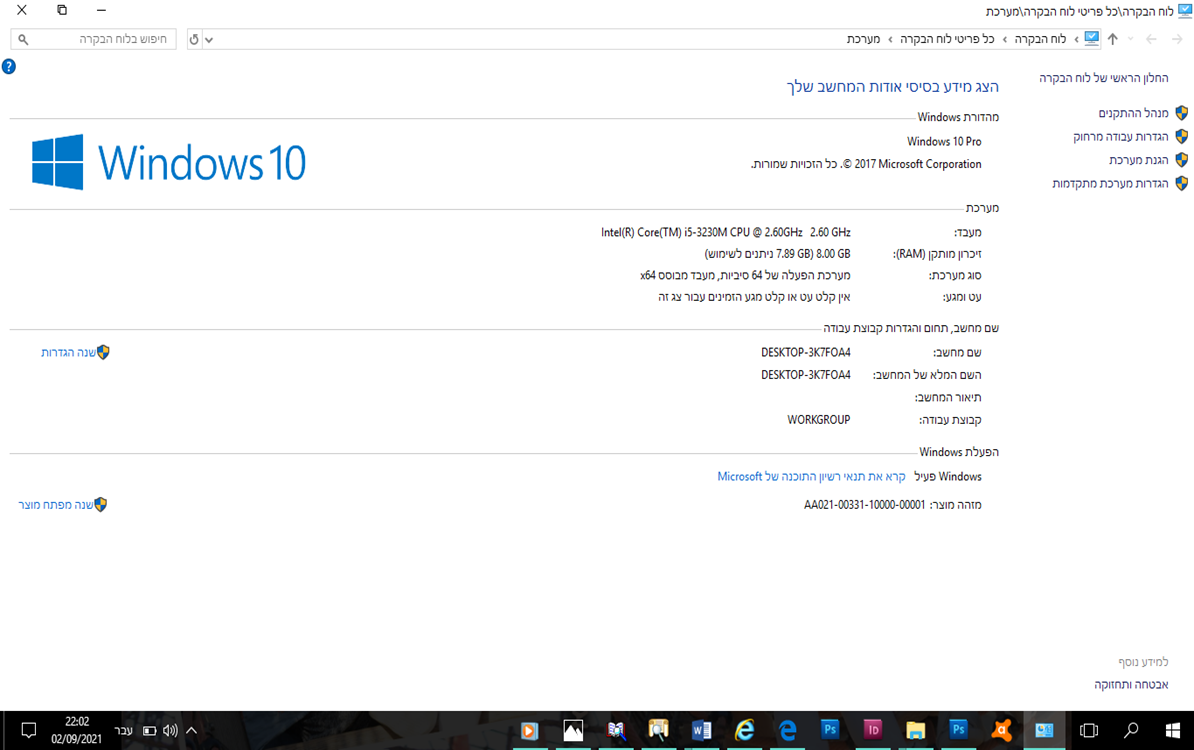The width and height of the screenshot is (1194, 750).
Task: Open הגנת מערכת link
Action: pos(1138,160)
